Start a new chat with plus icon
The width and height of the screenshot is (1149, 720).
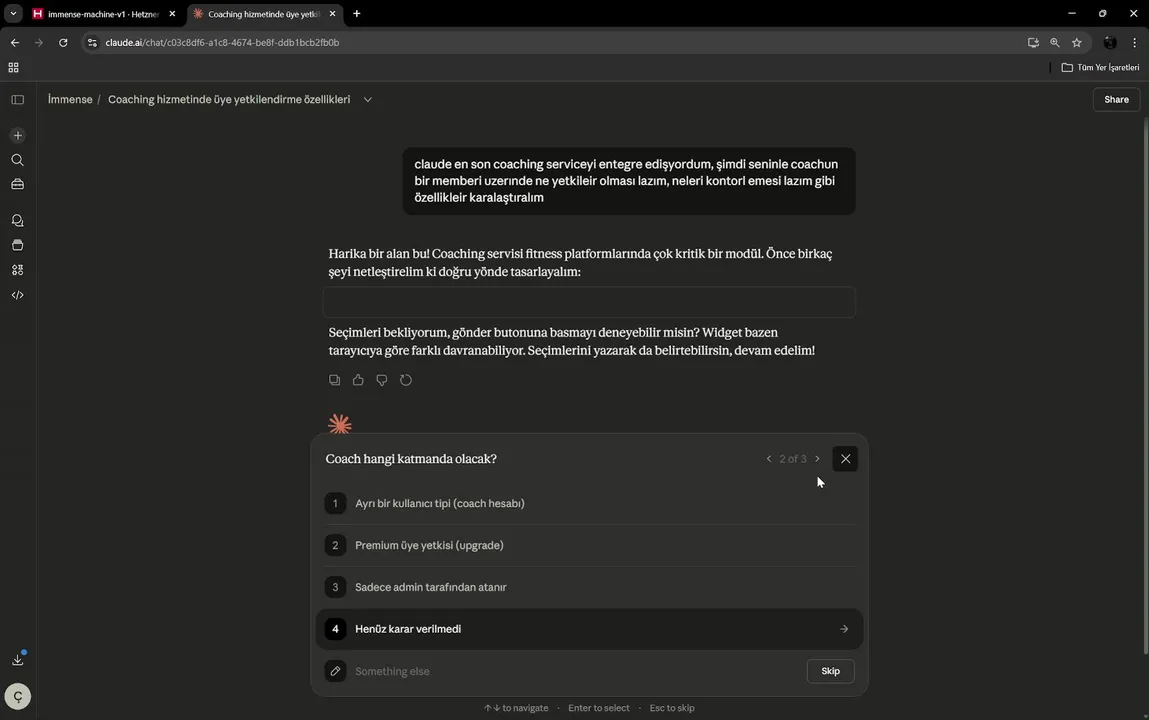(17, 135)
